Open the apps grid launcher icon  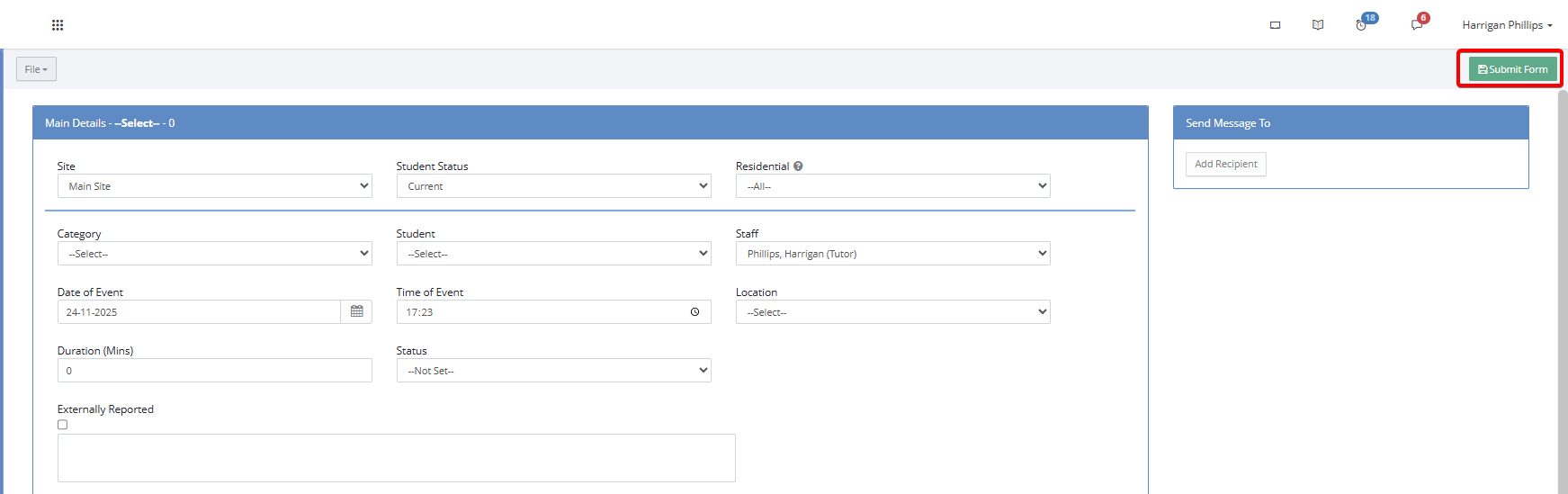click(58, 25)
